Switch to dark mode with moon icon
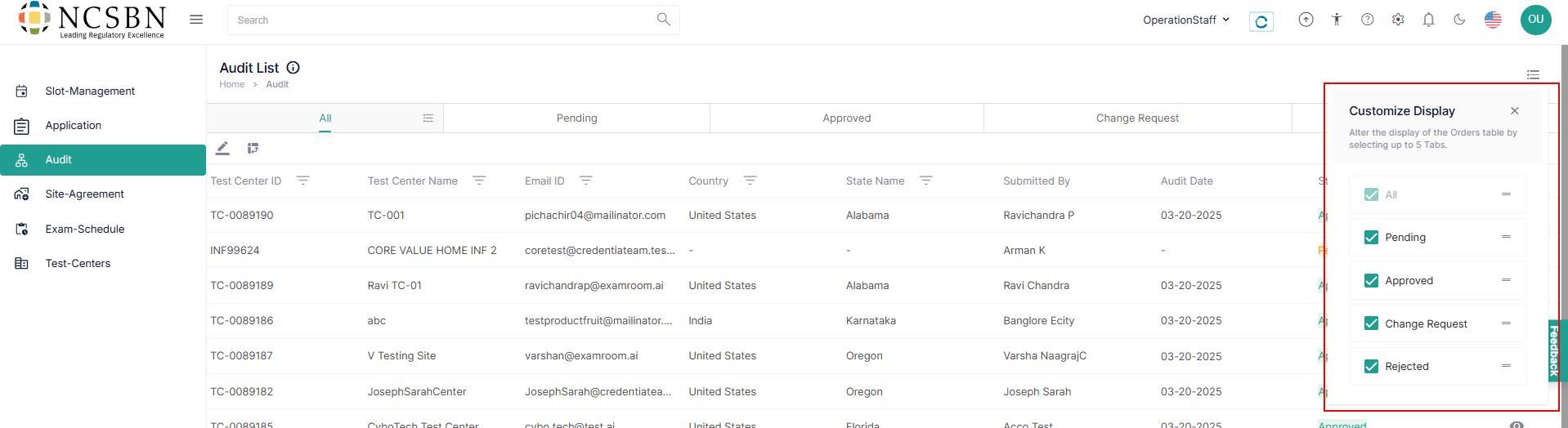1568x428 pixels. coord(1459,20)
